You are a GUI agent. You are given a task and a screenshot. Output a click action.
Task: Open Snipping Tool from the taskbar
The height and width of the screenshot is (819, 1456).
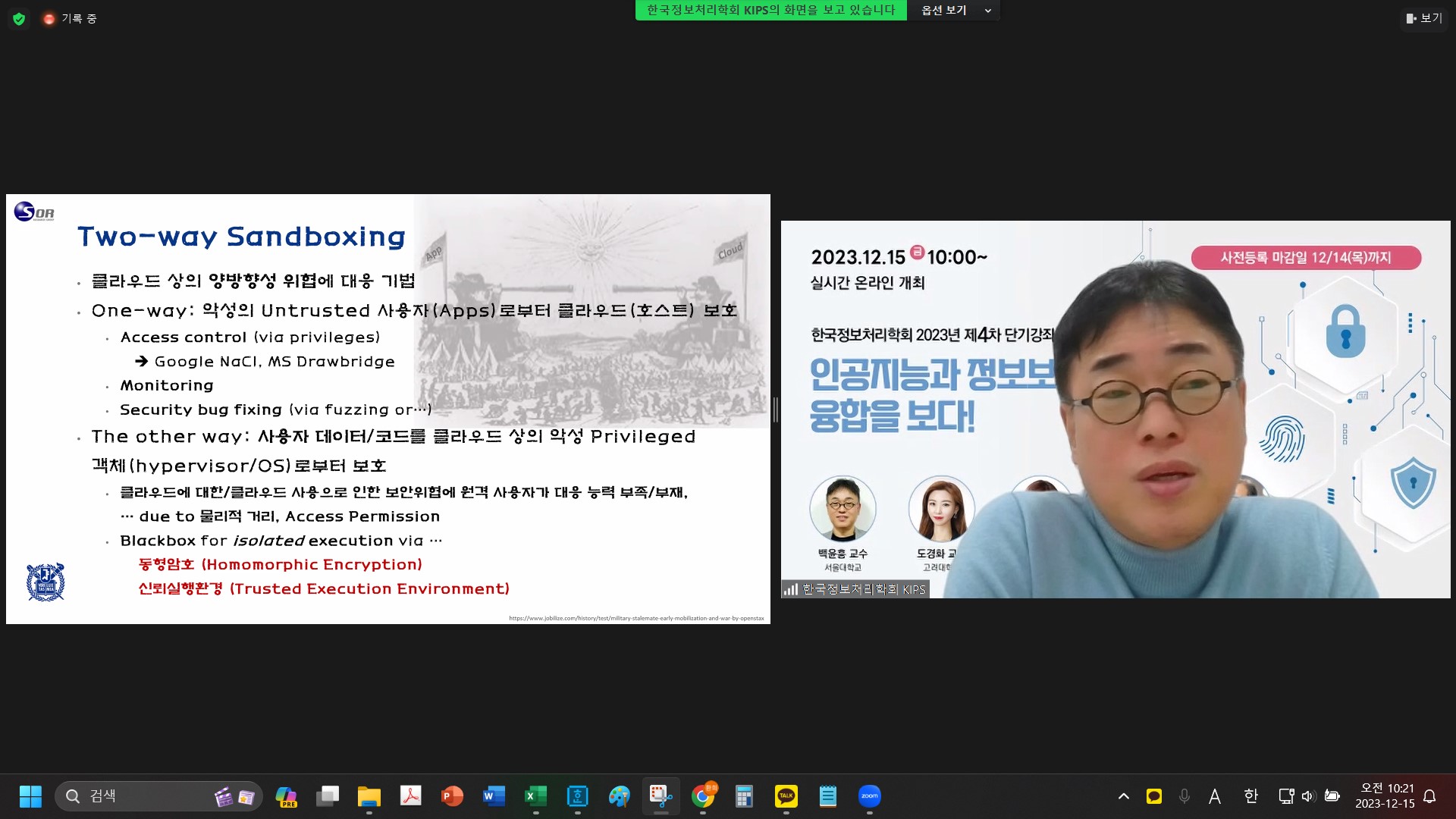(x=661, y=796)
